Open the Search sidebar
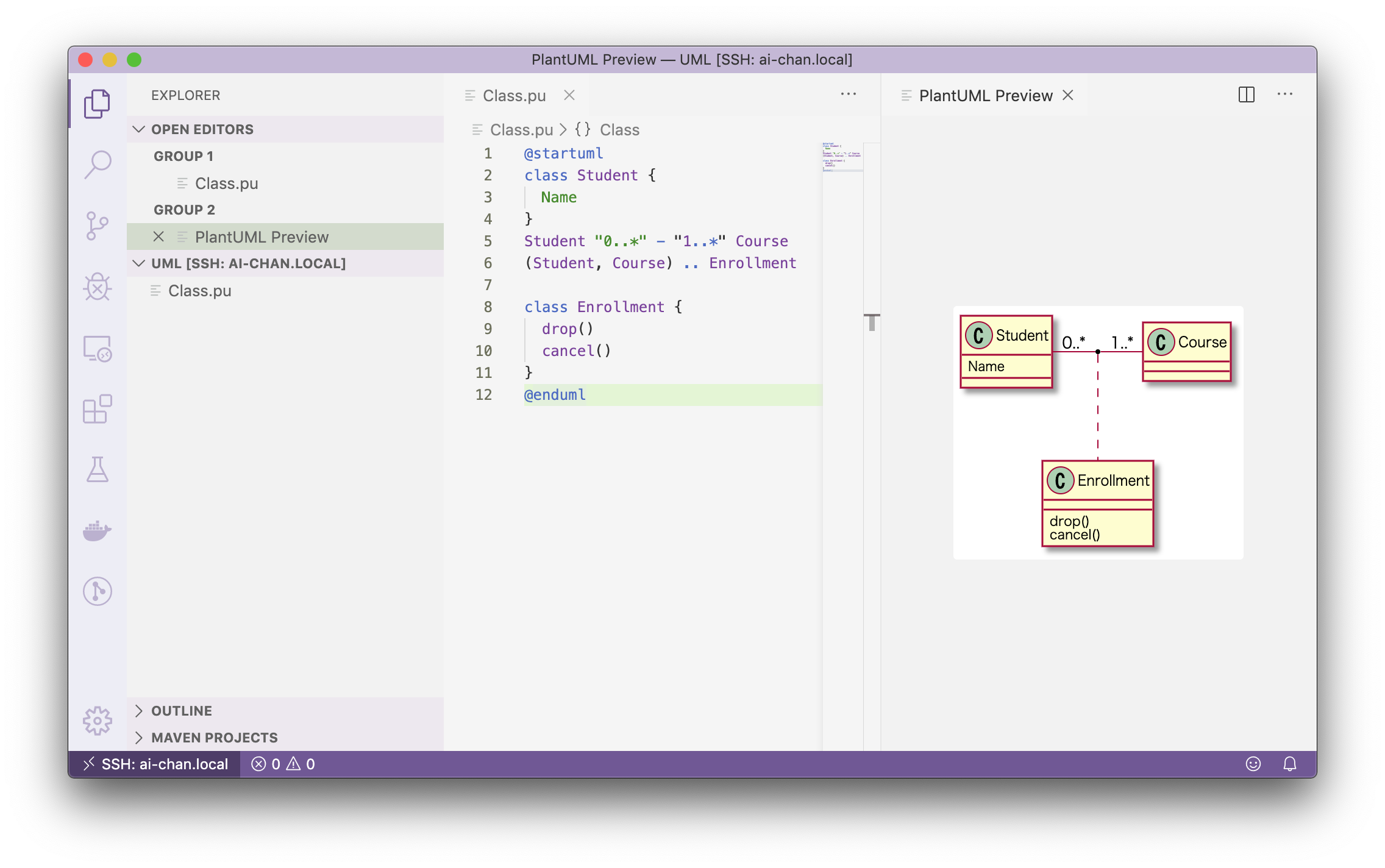 click(x=98, y=165)
